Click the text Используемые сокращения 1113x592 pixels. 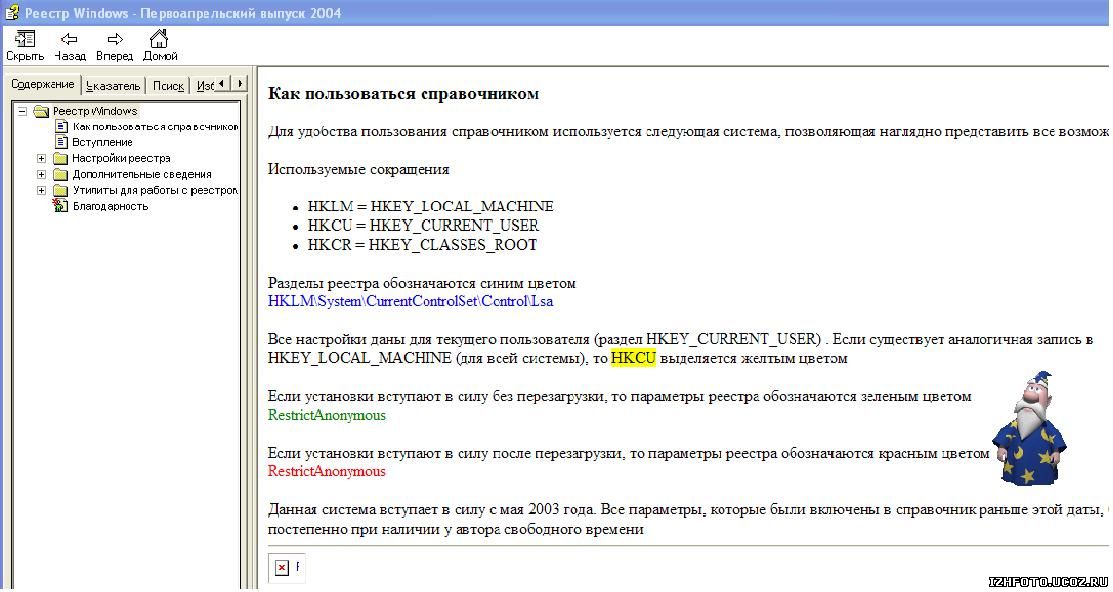pos(358,170)
